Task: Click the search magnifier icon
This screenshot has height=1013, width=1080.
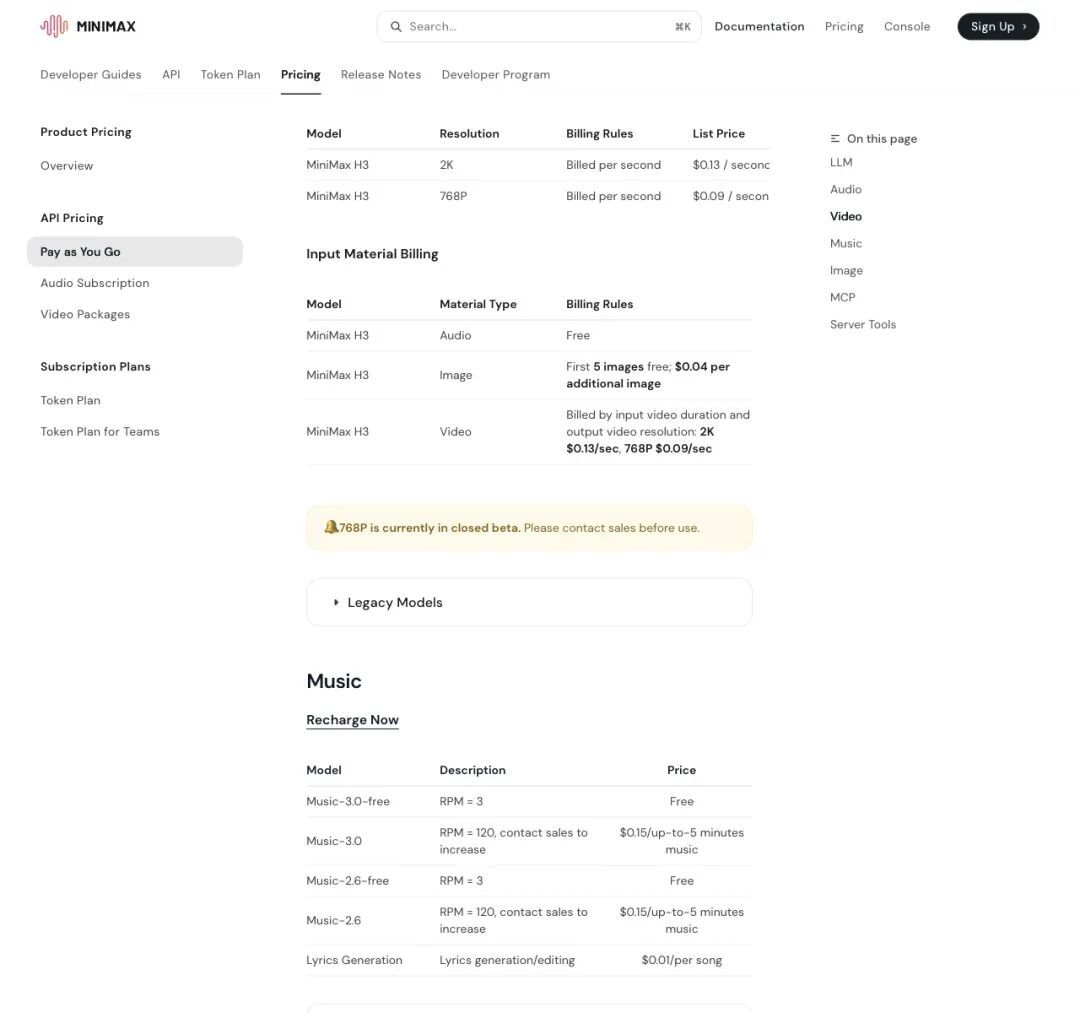Action: coord(396,26)
